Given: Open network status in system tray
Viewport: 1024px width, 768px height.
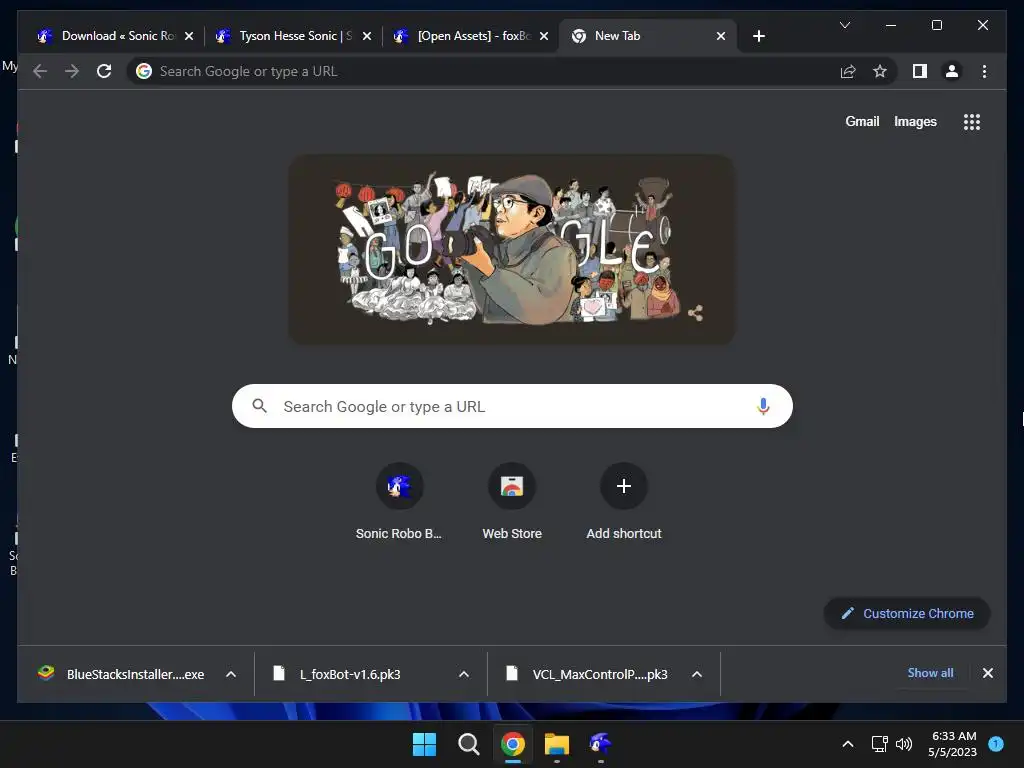Looking at the screenshot, I should coord(879,744).
